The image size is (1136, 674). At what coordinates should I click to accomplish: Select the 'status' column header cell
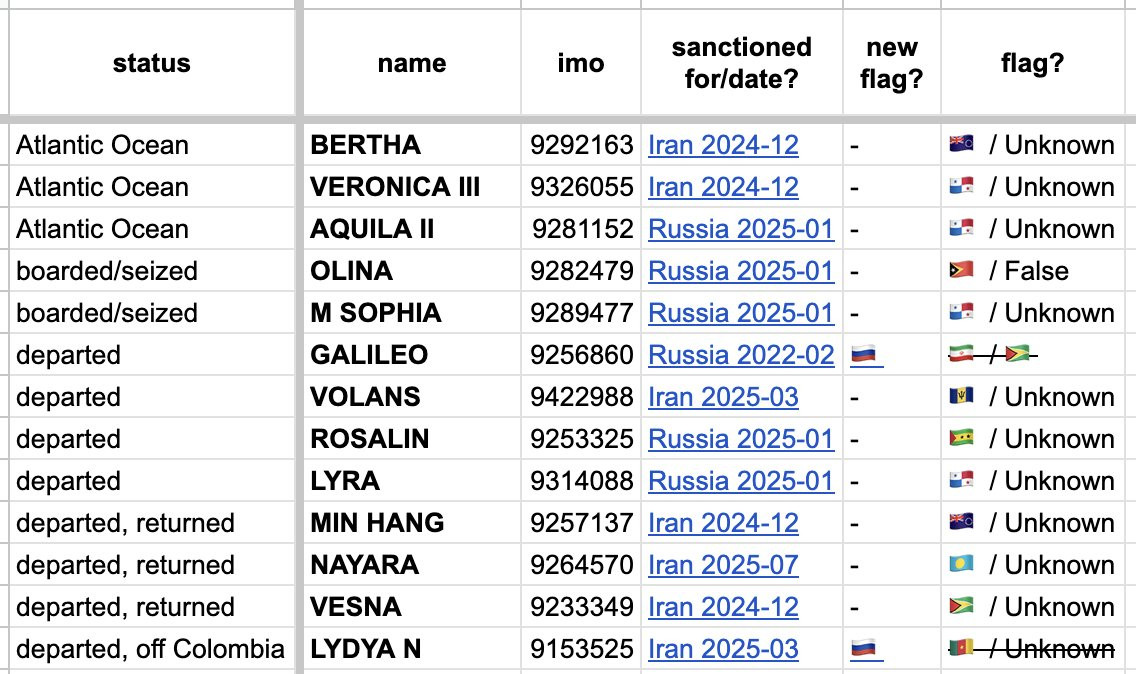(x=151, y=63)
